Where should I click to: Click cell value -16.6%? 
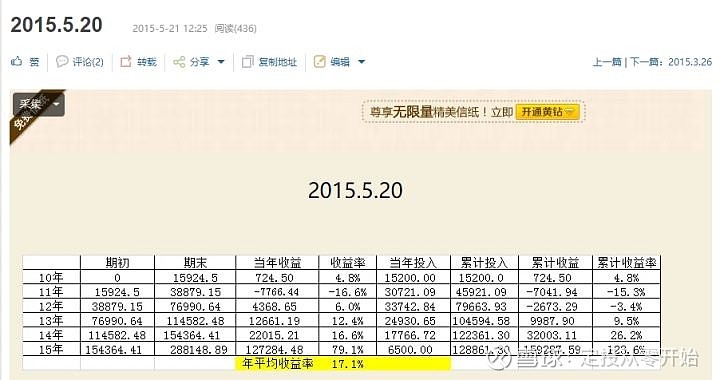(348, 292)
